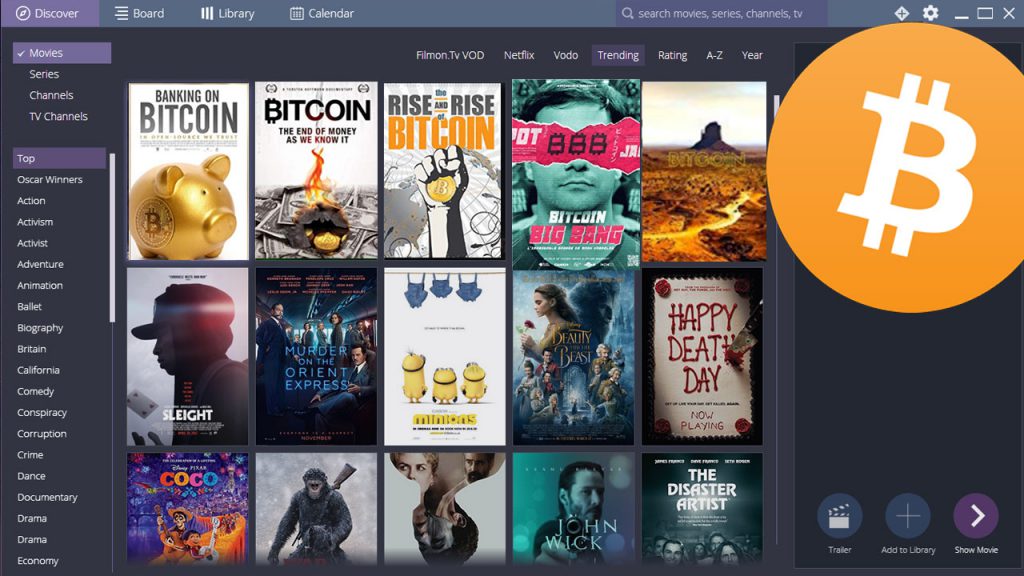1024x576 pixels.
Task: Choose the Economy genre
Action: [x=38, y=560]
